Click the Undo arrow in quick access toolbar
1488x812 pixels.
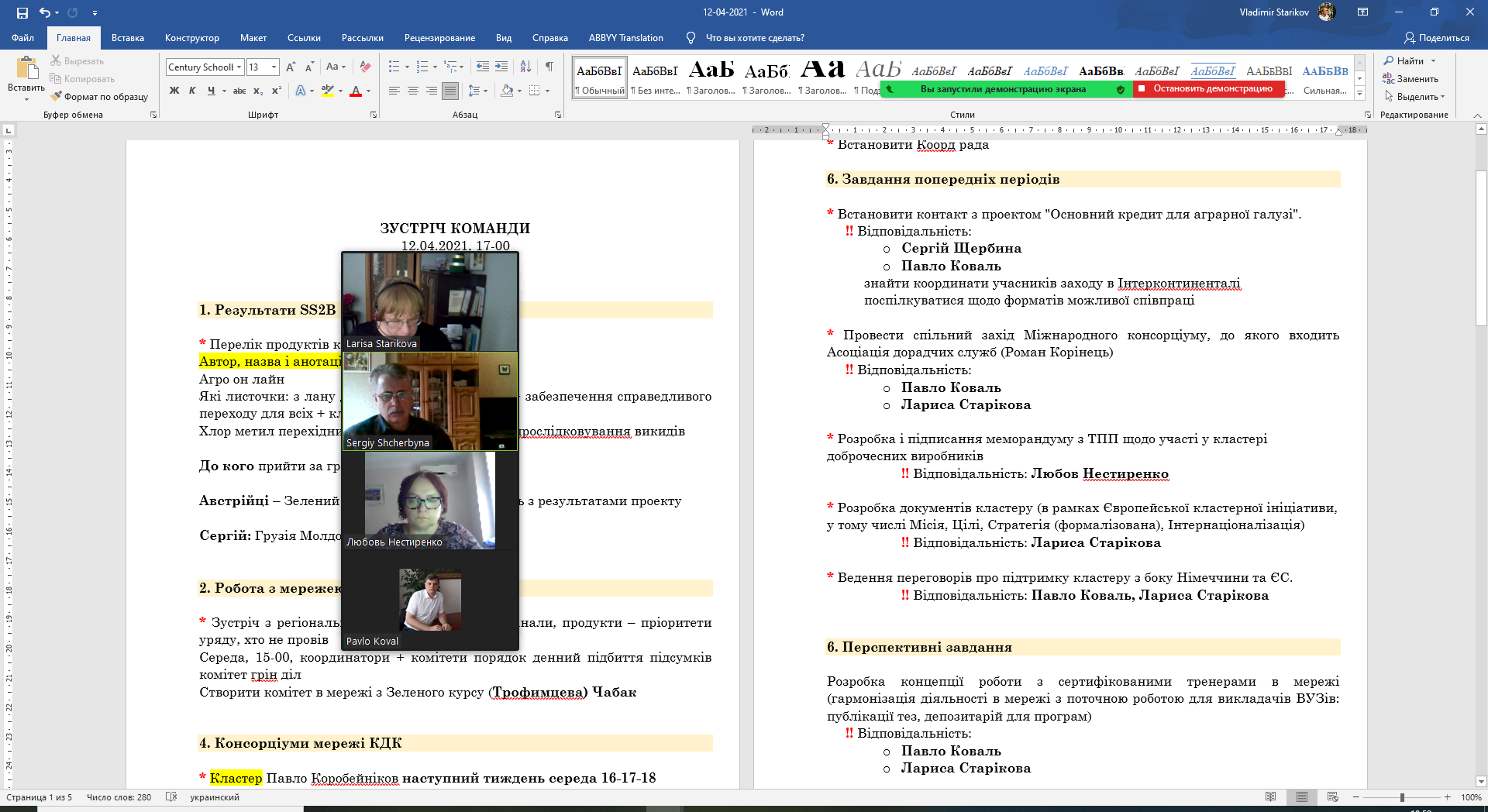coord(45,12)
